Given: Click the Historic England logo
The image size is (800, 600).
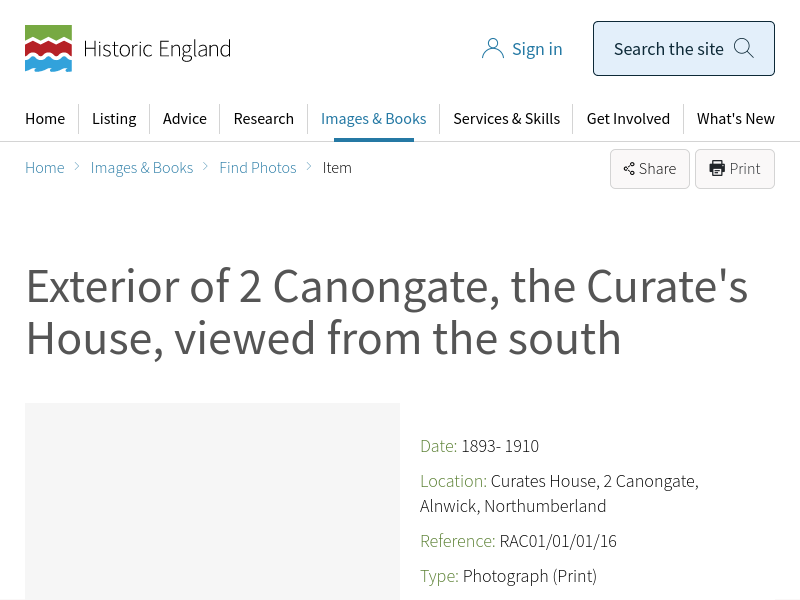Looking at the screenshot, I should 127,49.
